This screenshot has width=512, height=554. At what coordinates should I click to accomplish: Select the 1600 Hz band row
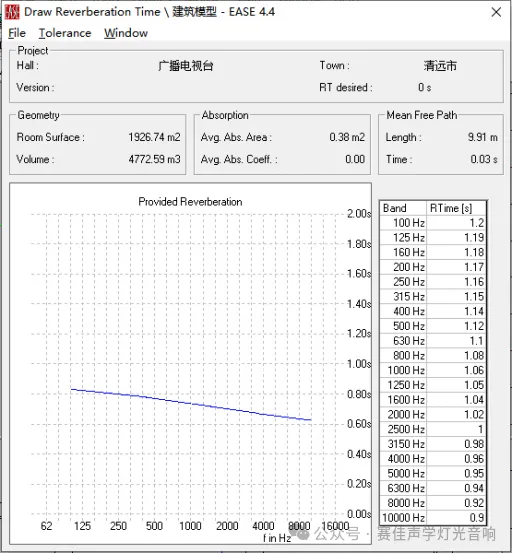click(433, 400)
